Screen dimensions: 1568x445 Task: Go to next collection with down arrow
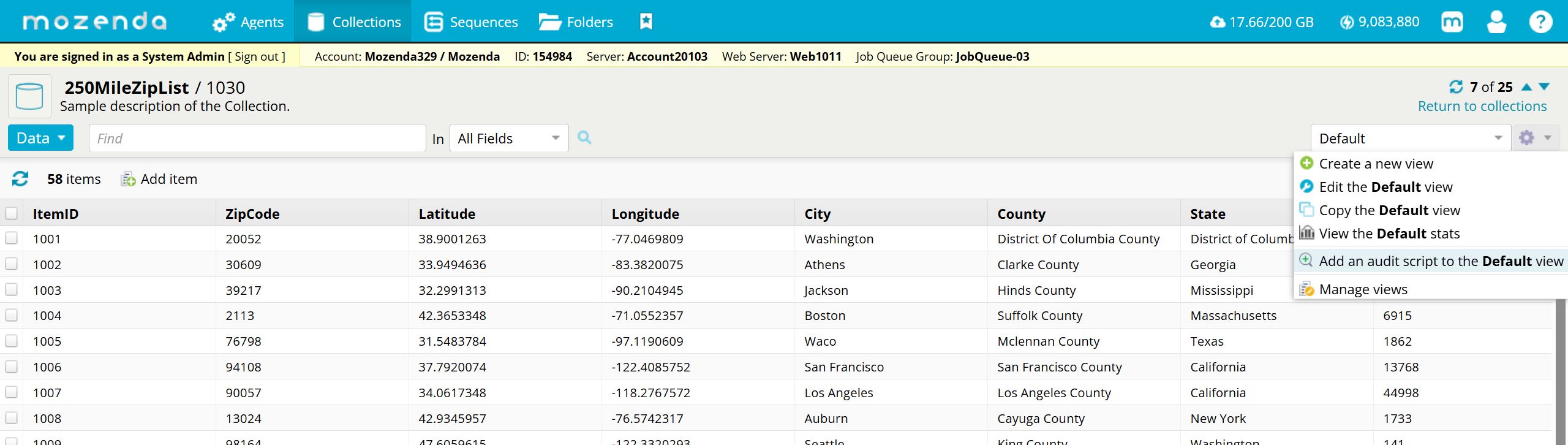coord(1545,87)
